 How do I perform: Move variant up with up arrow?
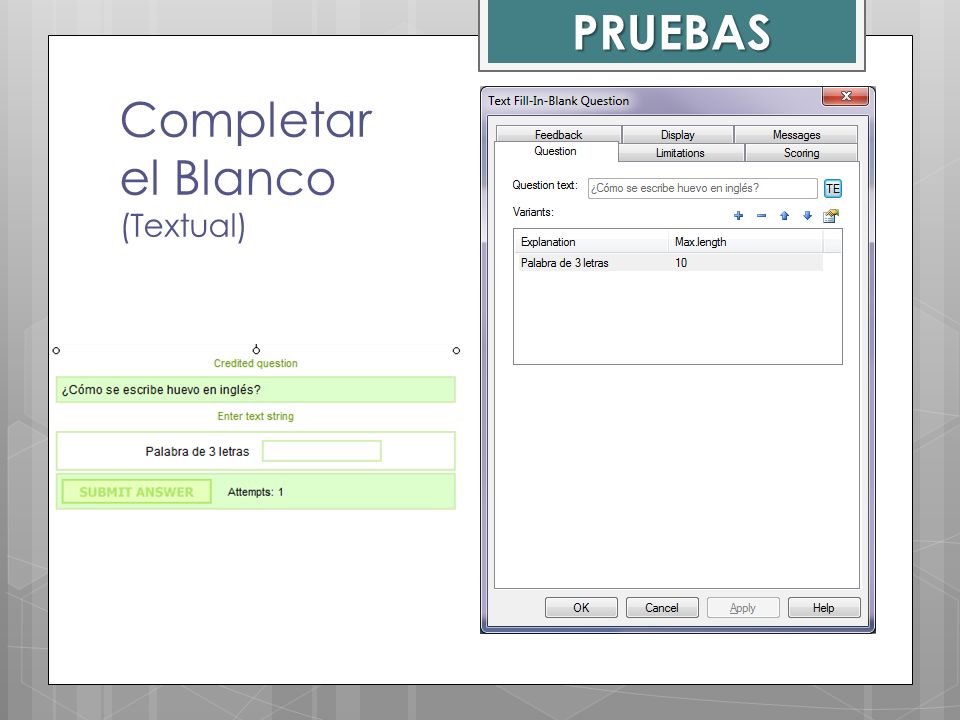pos(784,216)
